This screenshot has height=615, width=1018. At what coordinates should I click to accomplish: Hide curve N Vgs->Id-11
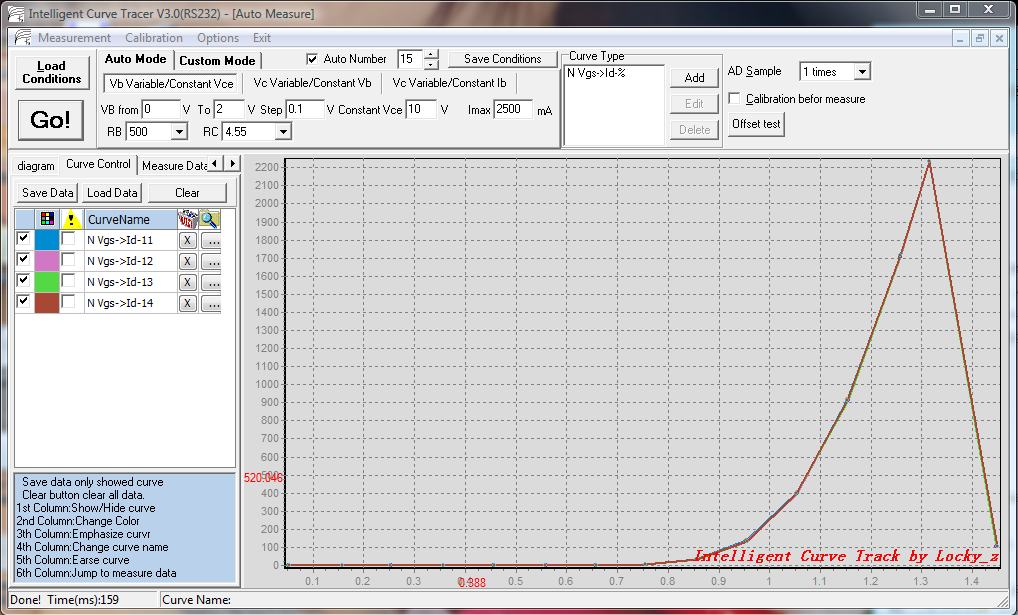[x=23, y=238]
